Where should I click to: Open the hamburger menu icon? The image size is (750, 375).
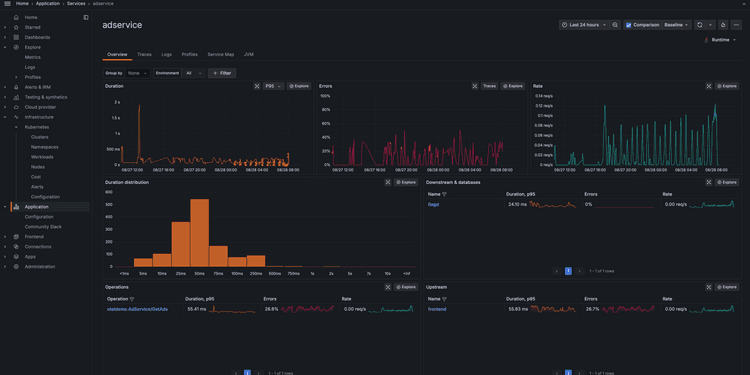pyautogui.click(x=7, y=3)
